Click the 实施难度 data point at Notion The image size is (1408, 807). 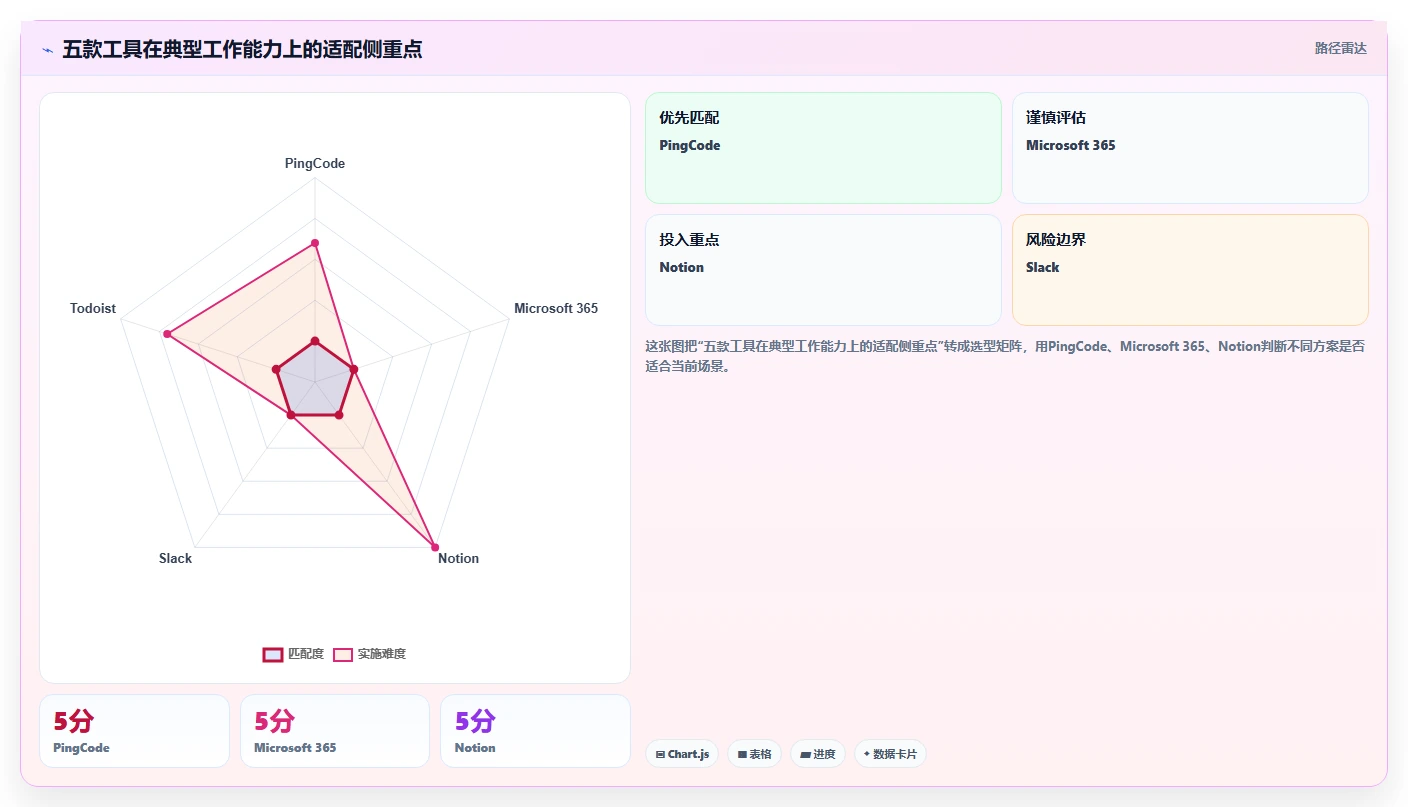pyautogui.click(x=435, y=547)
